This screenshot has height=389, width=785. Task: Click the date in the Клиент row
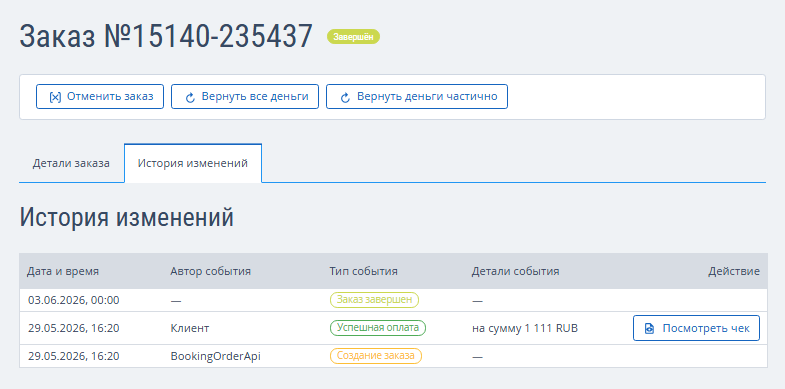[74, 328]
